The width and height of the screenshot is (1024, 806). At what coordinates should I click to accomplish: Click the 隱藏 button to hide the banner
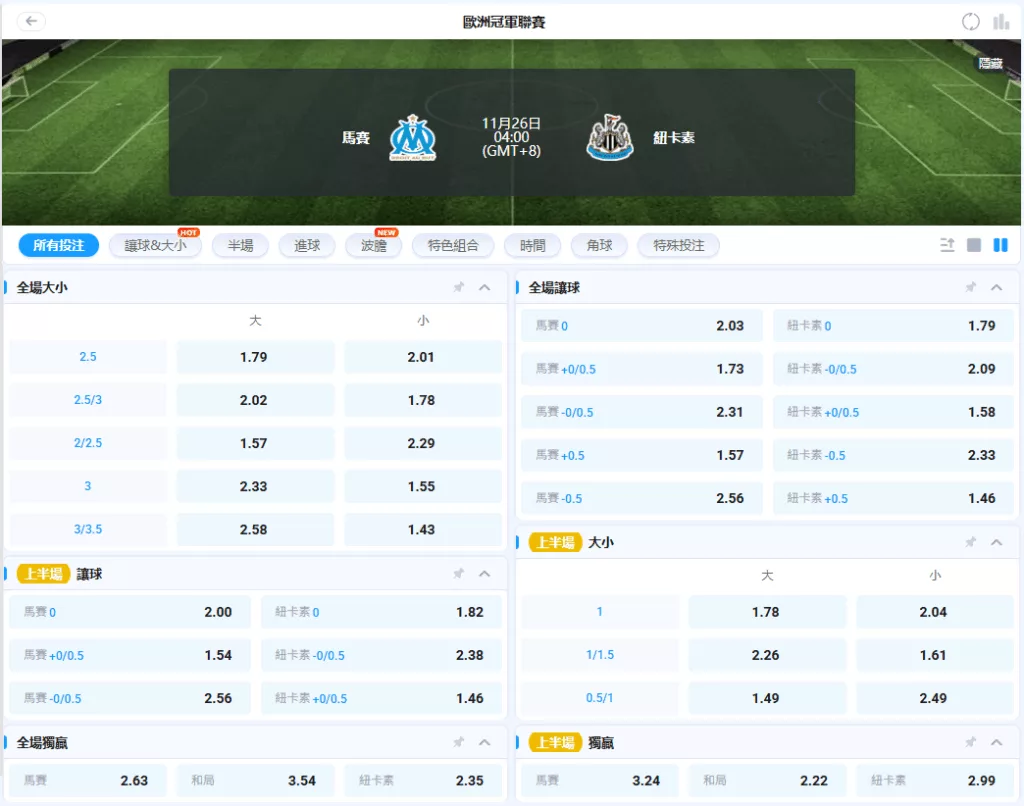click(989, 63)
